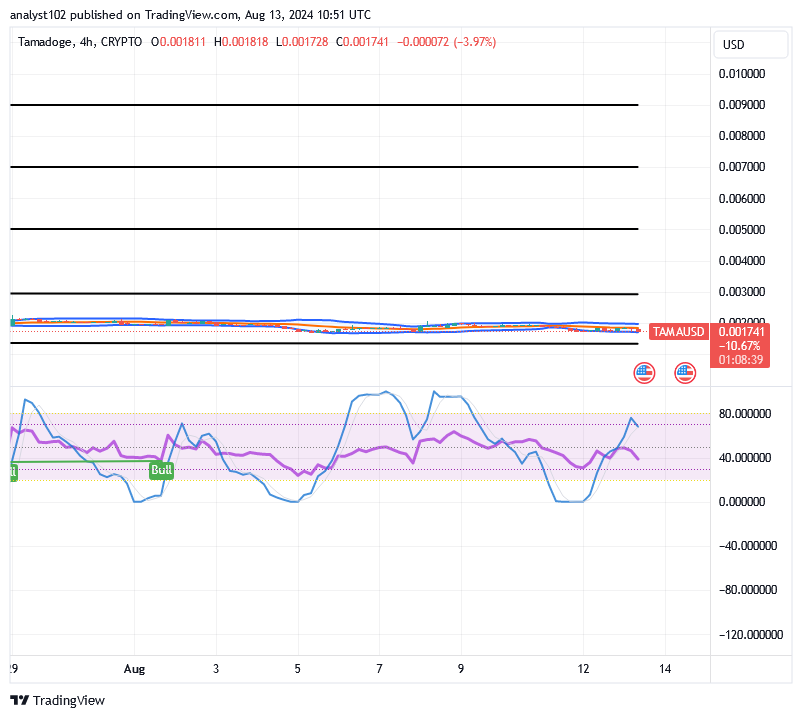Image resolution: width=802 pixels, height=718 pixels.
Task: Click the 0.003000 value on the price scale
Action: [741, 292]
